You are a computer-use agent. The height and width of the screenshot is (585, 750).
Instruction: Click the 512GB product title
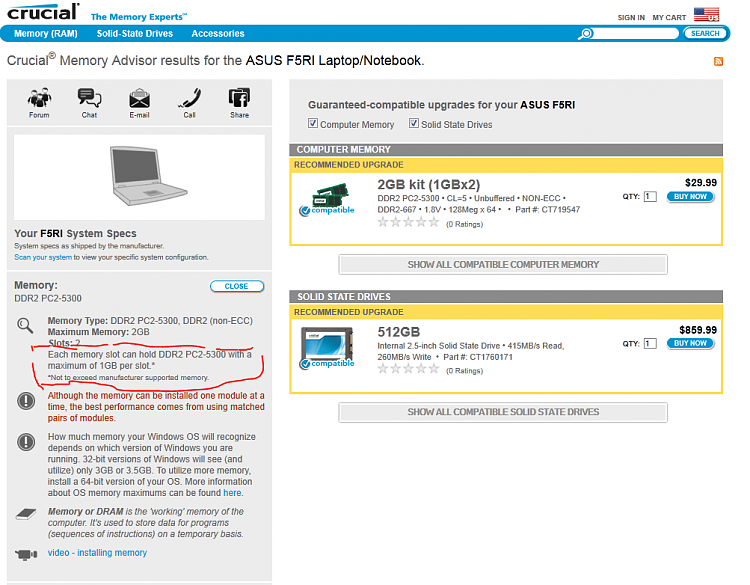tap(398, 332)
